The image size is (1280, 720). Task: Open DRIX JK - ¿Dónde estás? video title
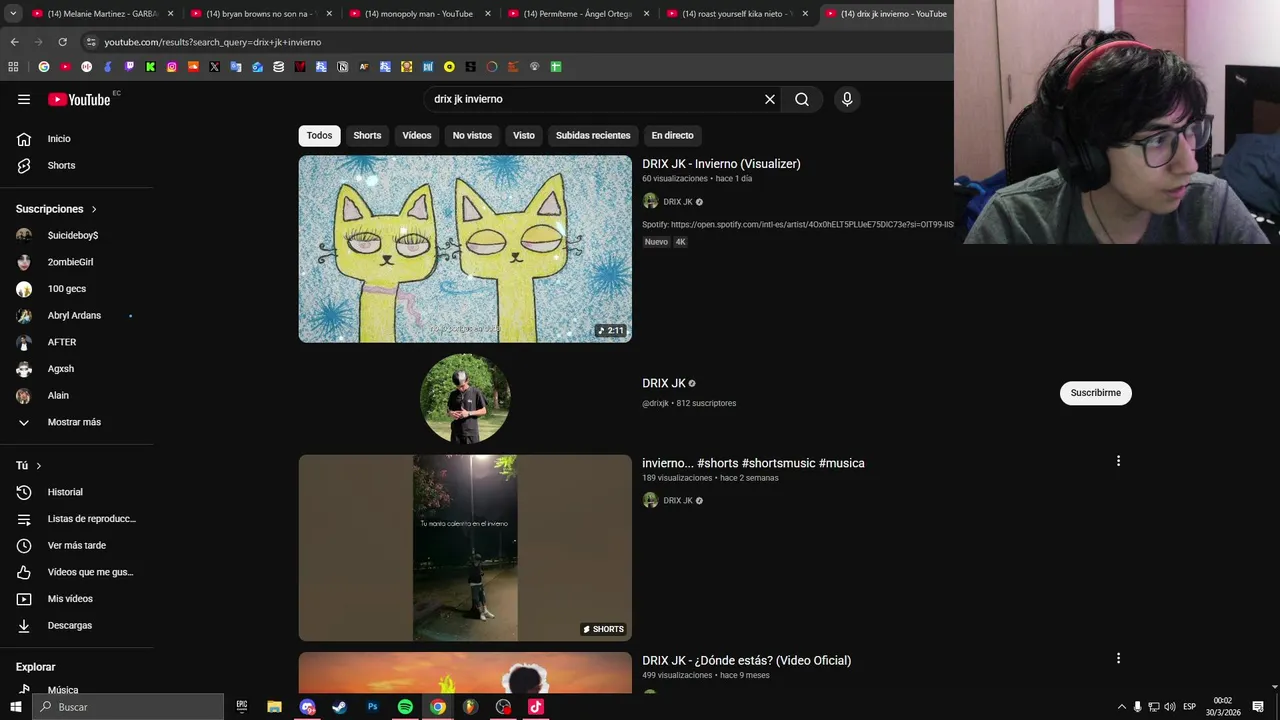click(x=746, y=660)
